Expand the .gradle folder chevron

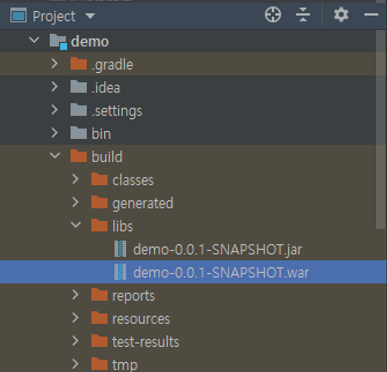pyautogui.click(x=55, y=63)
